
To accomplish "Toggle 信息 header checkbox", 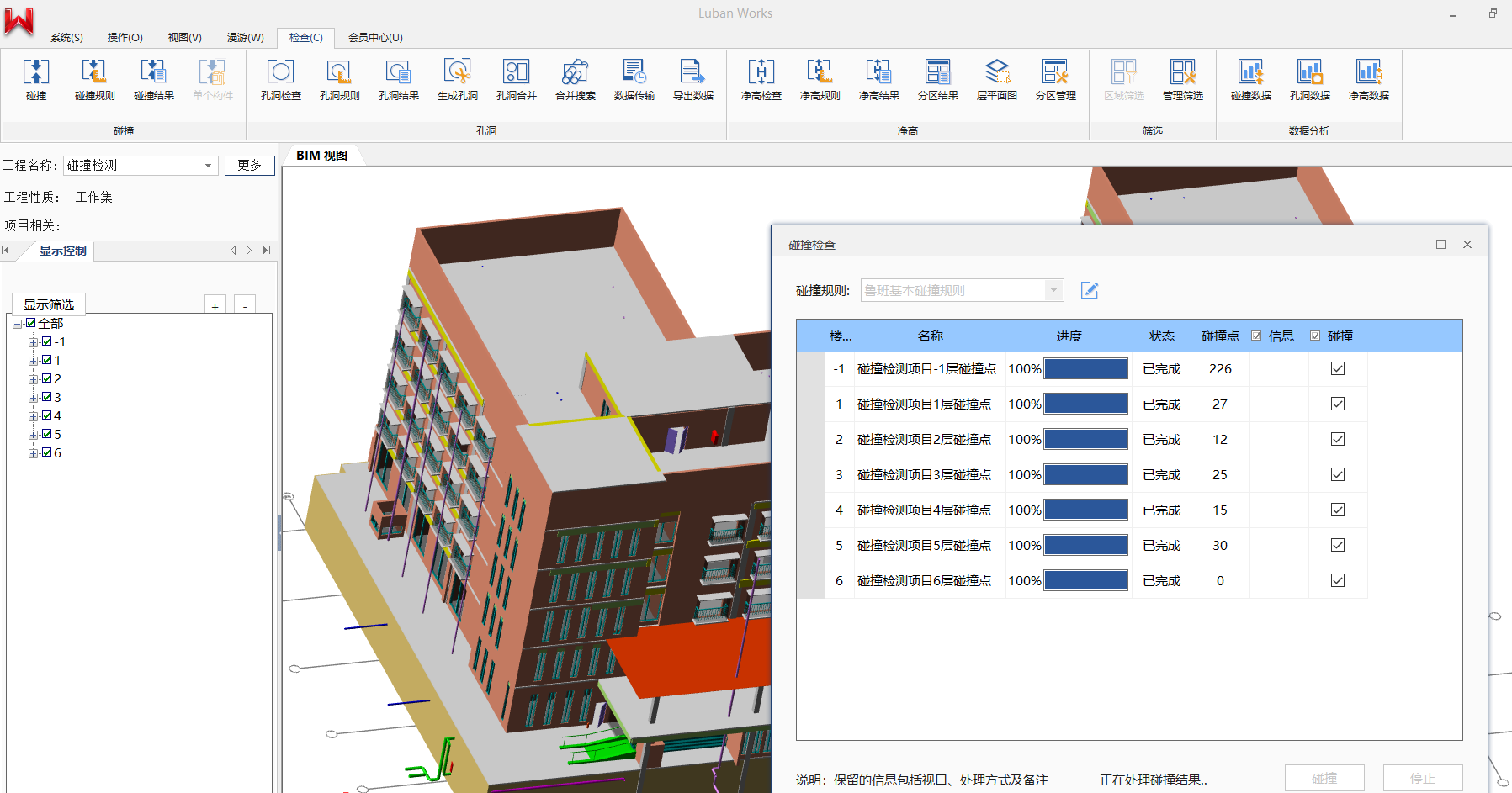I will pos(1256,336).
